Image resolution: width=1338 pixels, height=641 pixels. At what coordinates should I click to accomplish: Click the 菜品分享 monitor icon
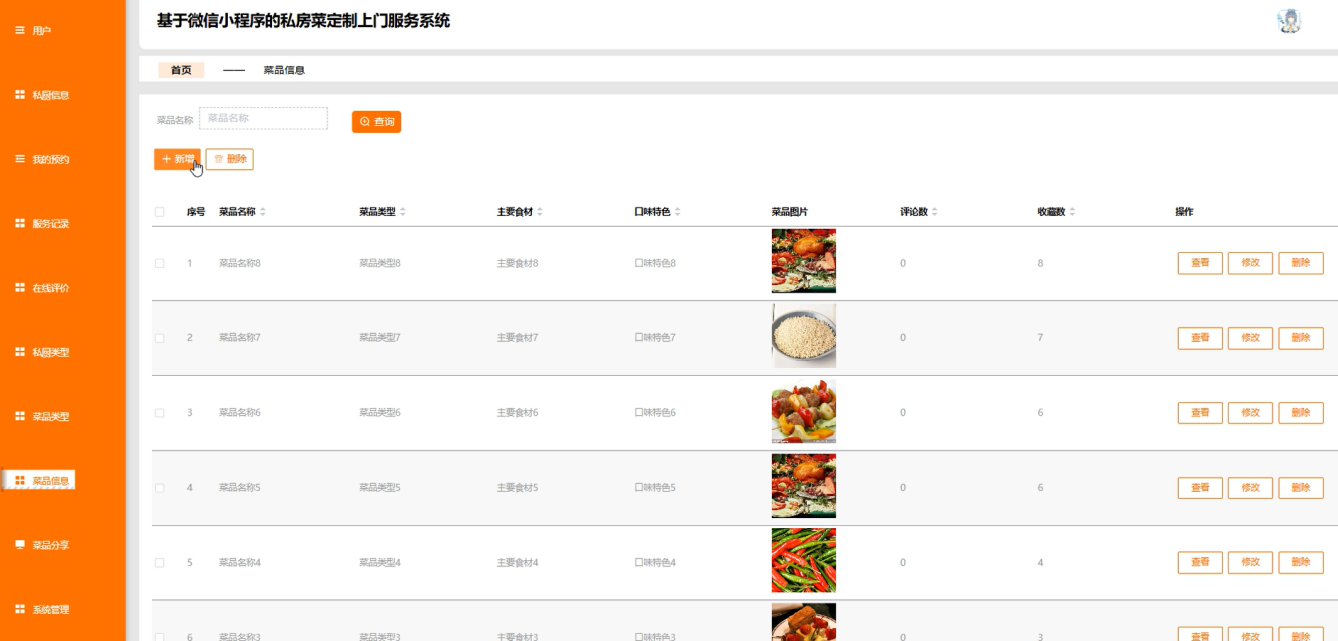coord(20,545)
